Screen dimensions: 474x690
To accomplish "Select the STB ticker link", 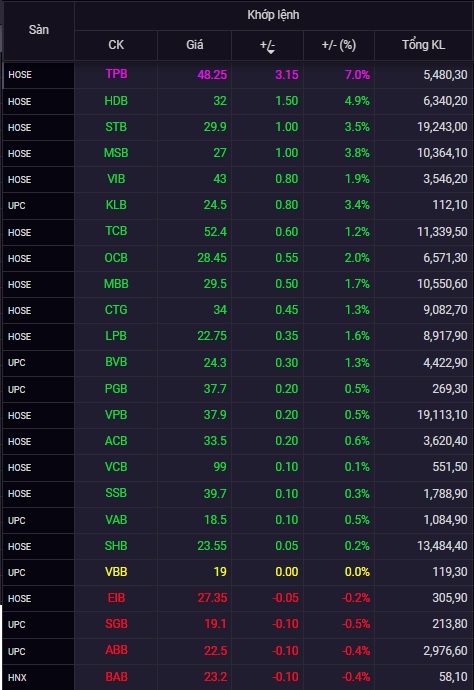I will (x=116, y=127).
